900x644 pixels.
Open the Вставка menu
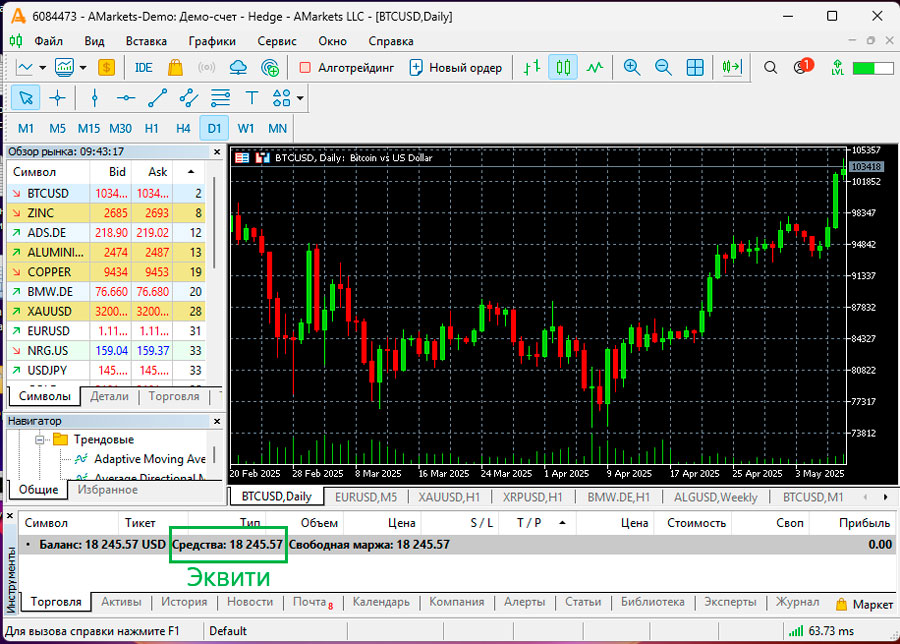tap(146, 41)
